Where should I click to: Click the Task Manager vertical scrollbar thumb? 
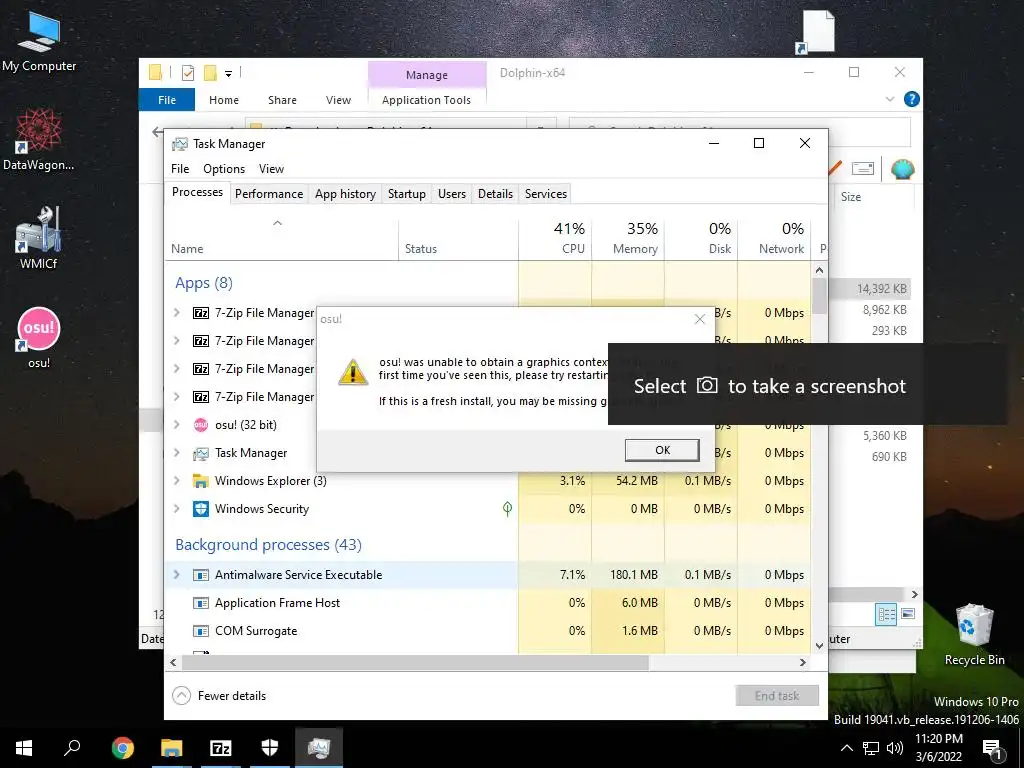(x=820, y=296)
